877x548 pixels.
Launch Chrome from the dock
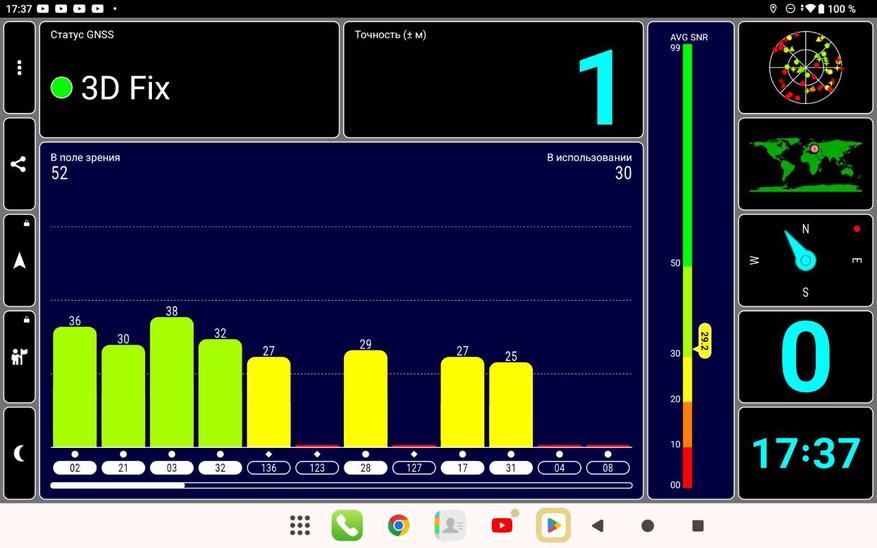399,525
